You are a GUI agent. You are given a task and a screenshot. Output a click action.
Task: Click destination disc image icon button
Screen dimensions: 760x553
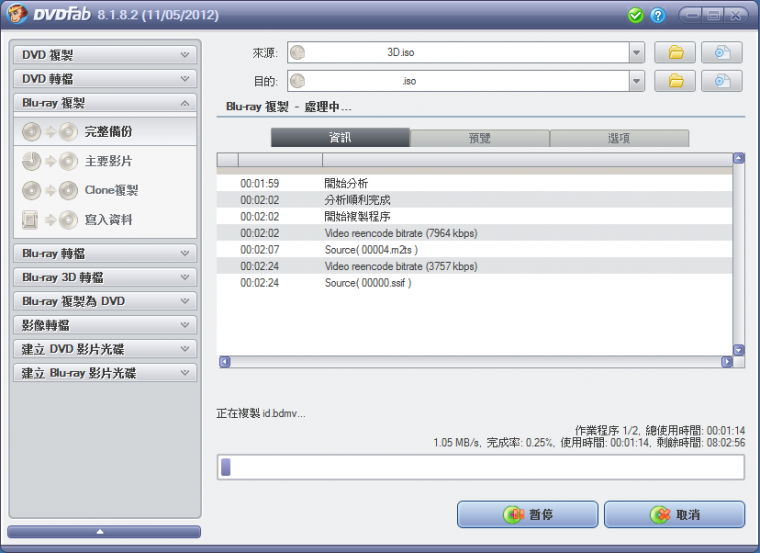[722, 81]
